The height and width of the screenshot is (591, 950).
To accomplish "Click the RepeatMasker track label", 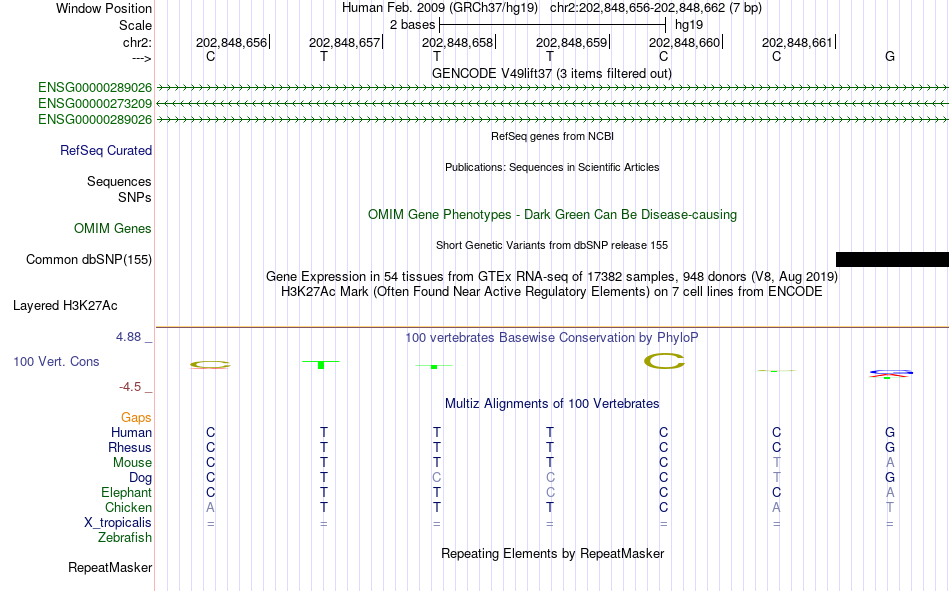I will pos(110,567).
